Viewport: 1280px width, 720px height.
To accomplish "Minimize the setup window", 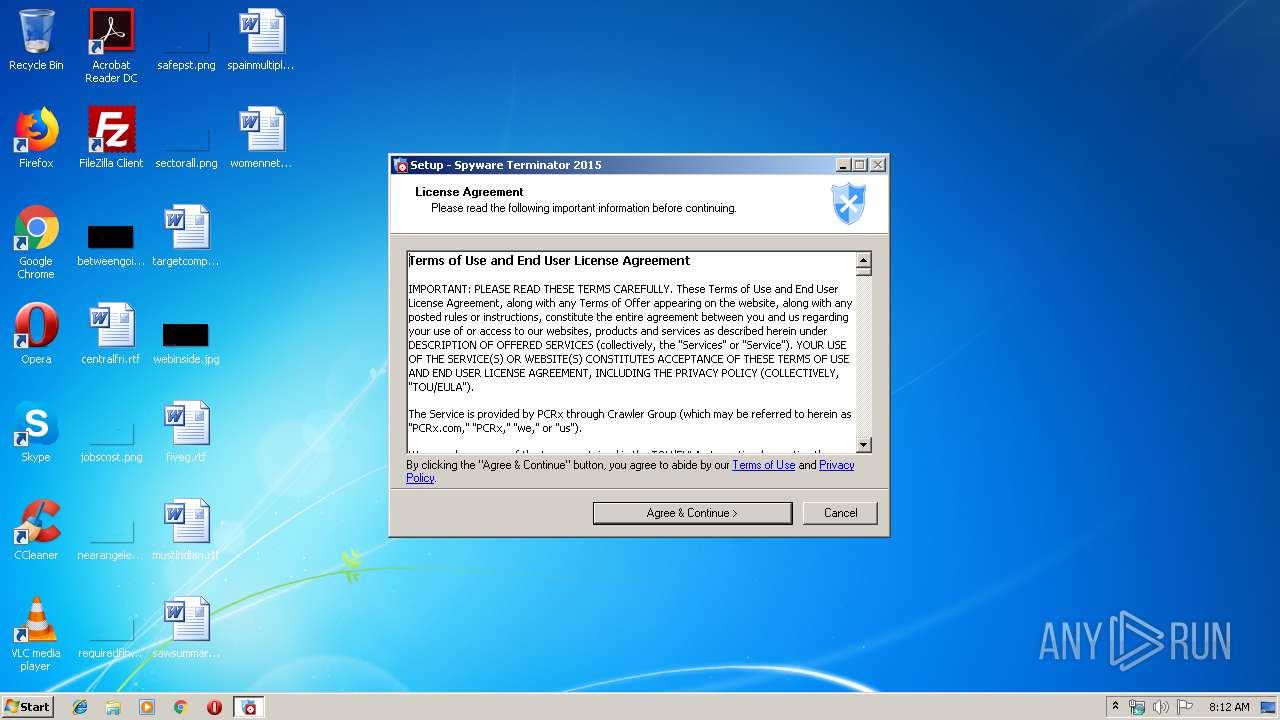I will click(x=843, y=165).
